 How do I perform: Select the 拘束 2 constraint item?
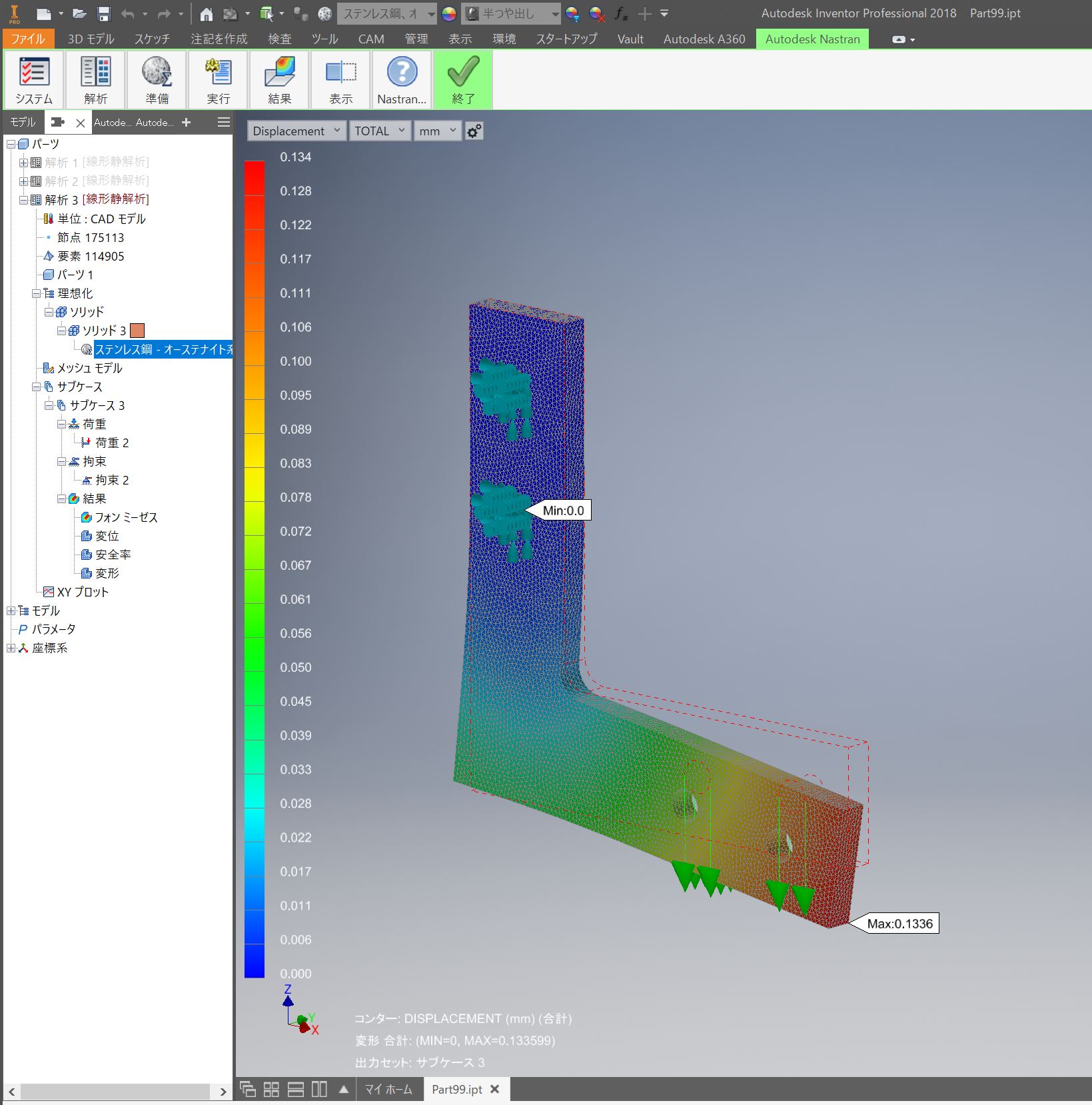point(112,480)
